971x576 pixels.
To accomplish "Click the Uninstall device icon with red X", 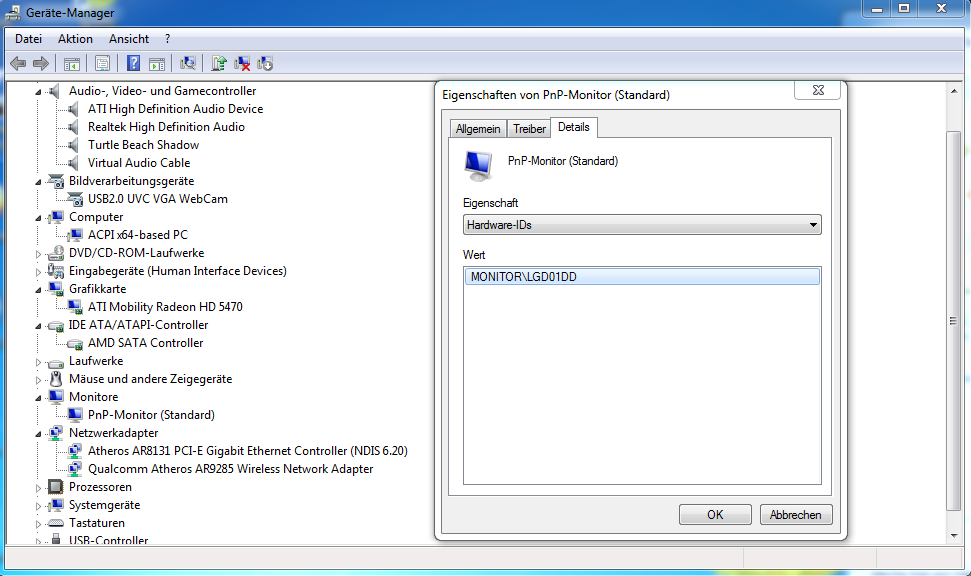I will click(242, 63).
